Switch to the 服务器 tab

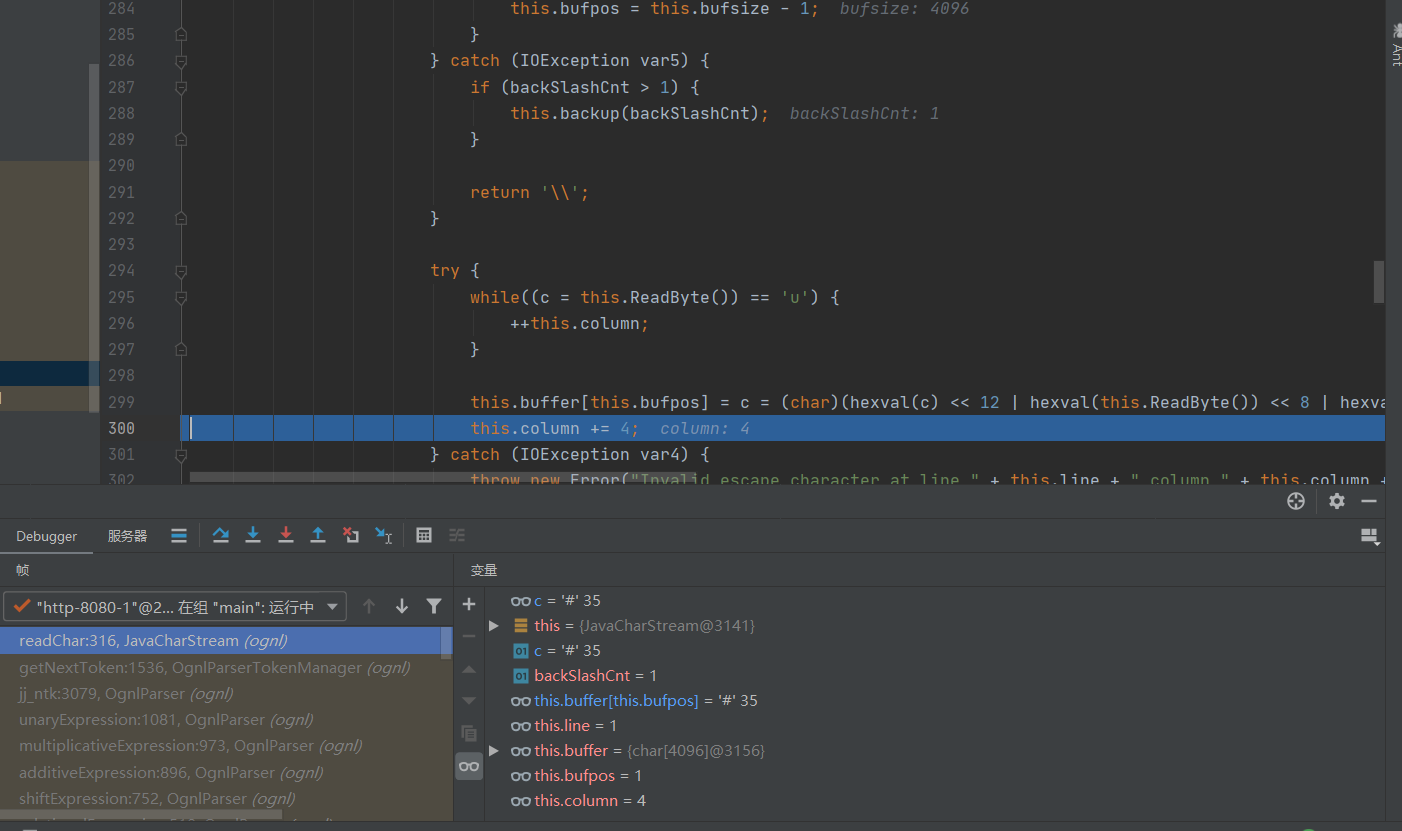pyautogui.click(x=127, y=536)
